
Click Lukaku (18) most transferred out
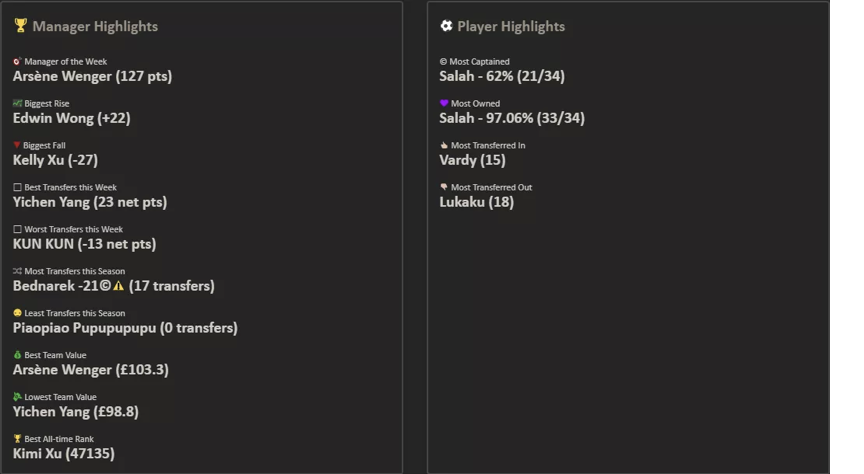click(476, 202)
